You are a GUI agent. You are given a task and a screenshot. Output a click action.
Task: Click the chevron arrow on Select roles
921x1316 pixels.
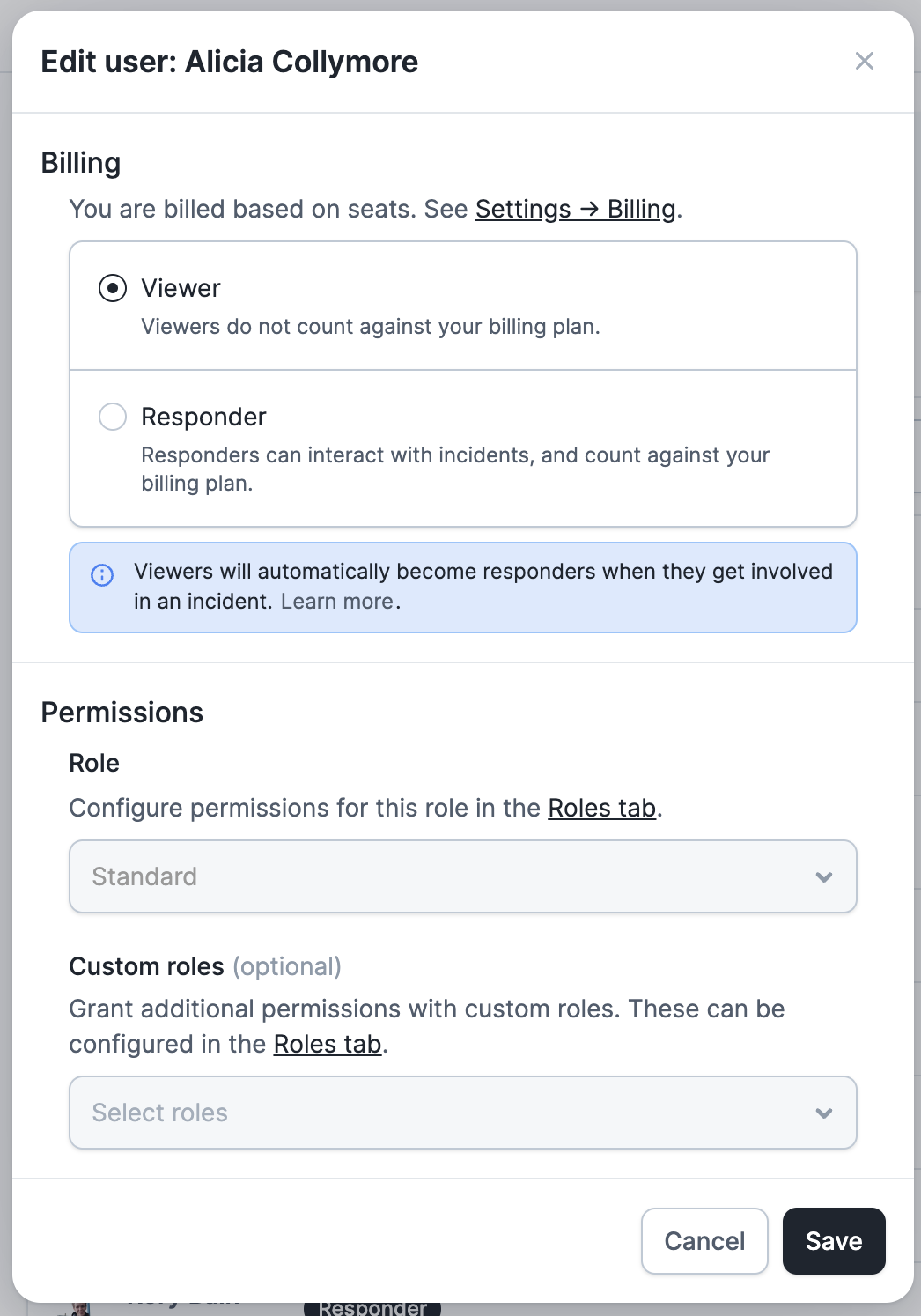click(x=824, y=1113)
